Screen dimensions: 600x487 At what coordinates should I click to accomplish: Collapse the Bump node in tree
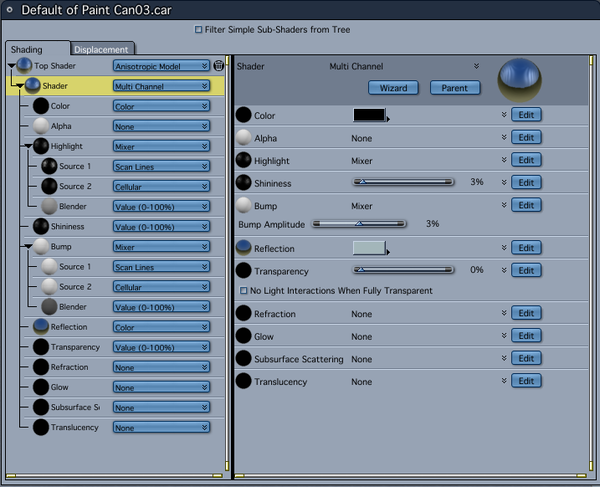click(x=28, y=246)
